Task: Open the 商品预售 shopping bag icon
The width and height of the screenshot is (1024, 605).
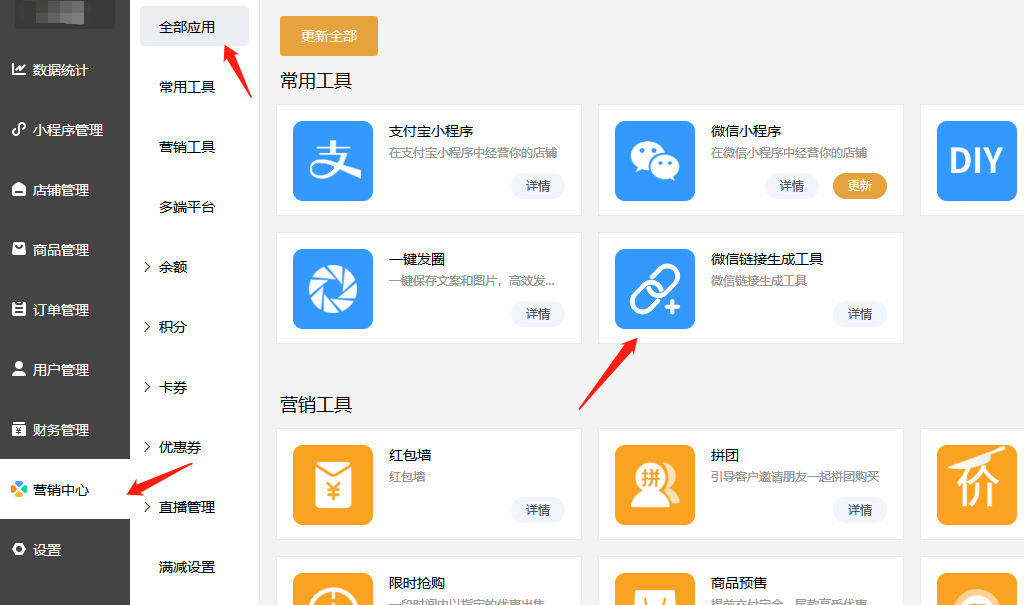Action: (x=655, y=589)
